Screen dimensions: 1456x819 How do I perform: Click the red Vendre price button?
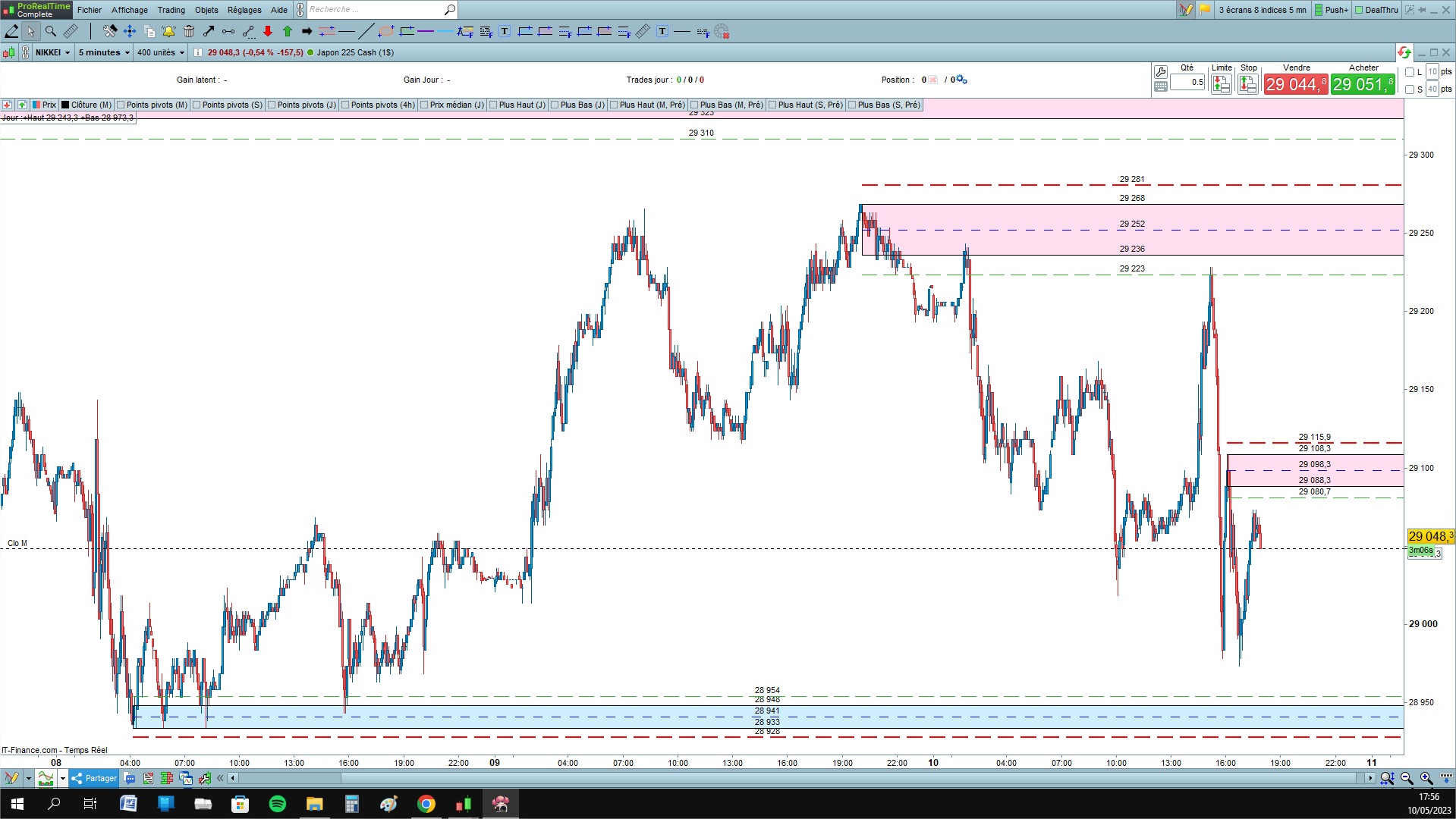1296,84
